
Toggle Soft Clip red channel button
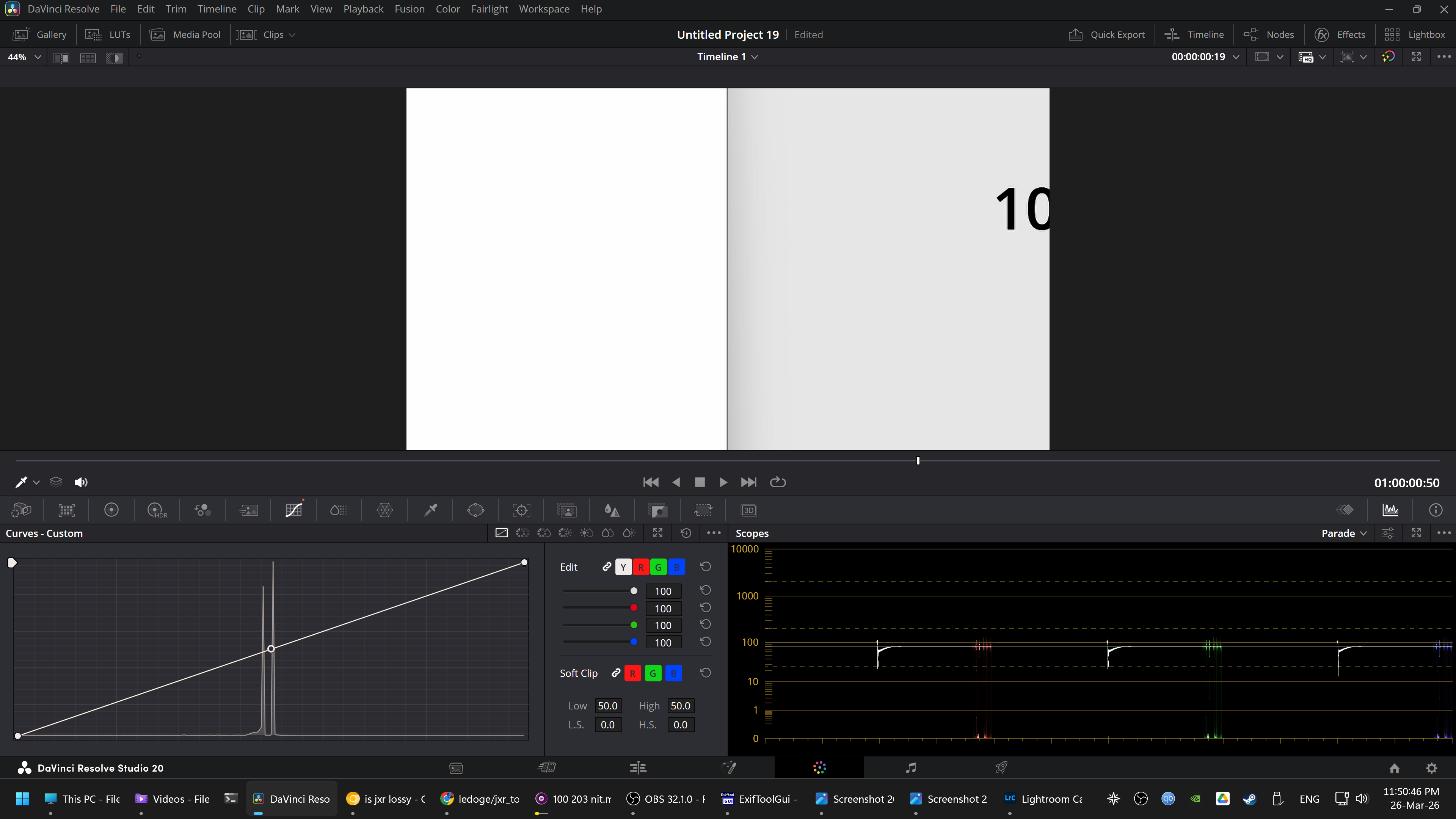click(x=632, y=673)
